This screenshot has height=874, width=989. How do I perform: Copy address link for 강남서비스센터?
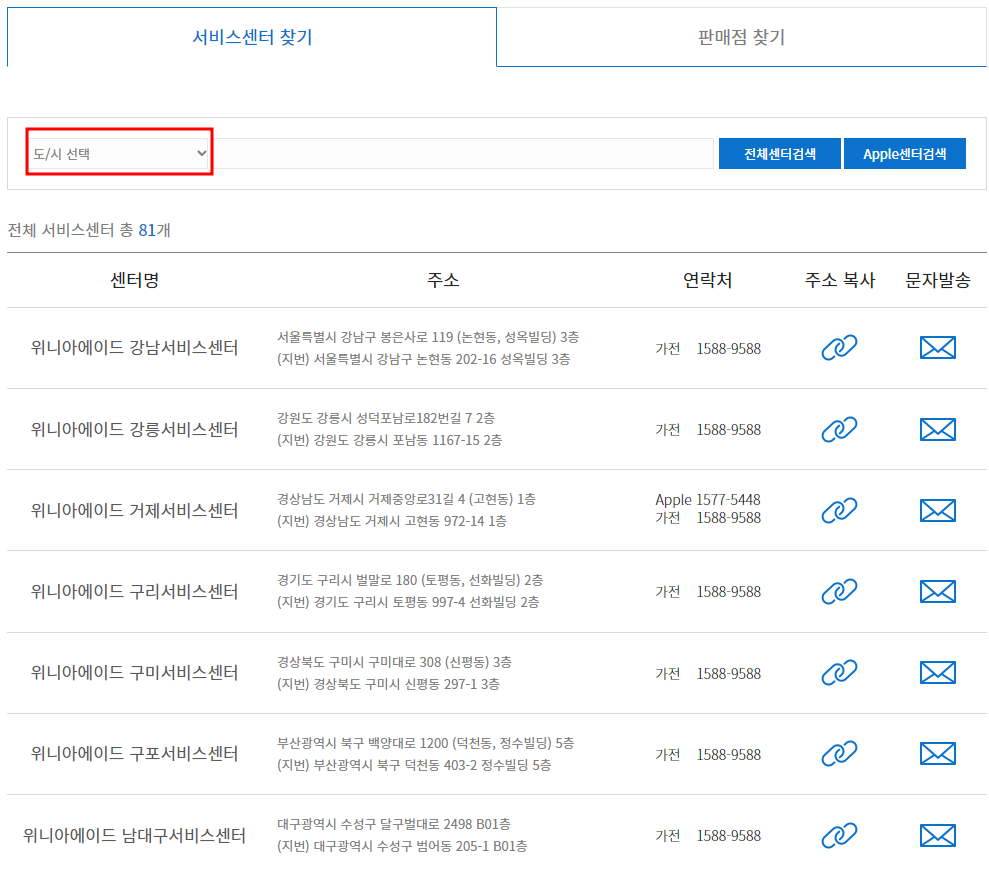[x=839, y=347]
